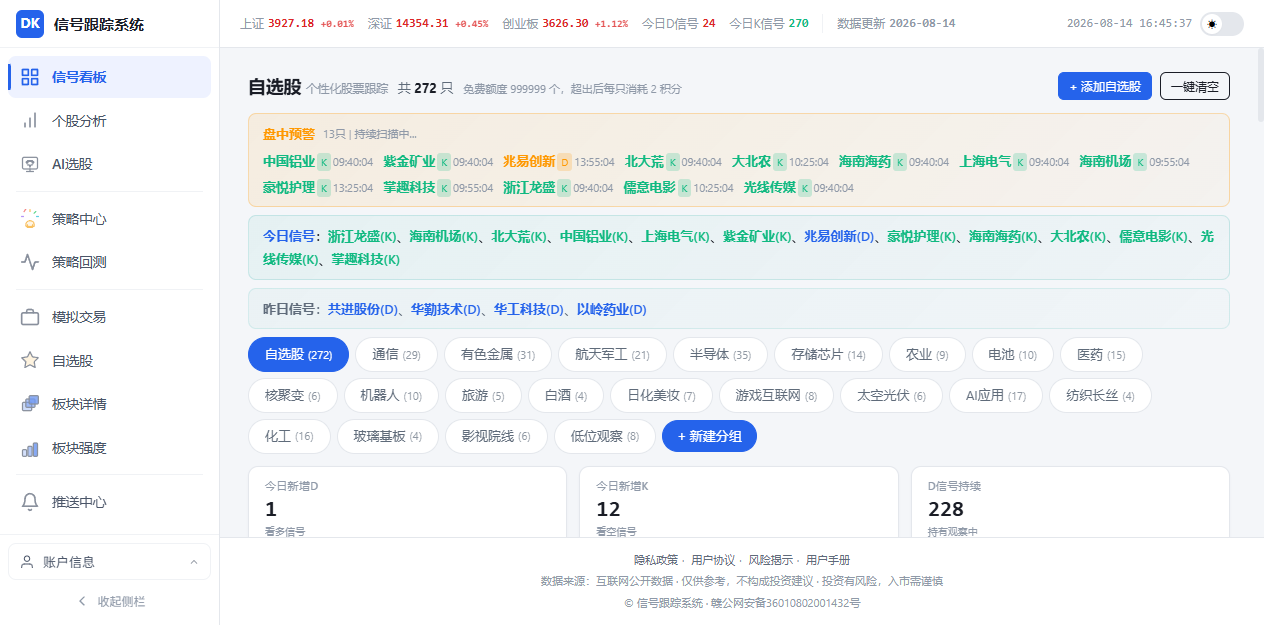Open 以岭药业(D) in 昨日信号 list
The image size is (1264, 625).
(611, 310)
